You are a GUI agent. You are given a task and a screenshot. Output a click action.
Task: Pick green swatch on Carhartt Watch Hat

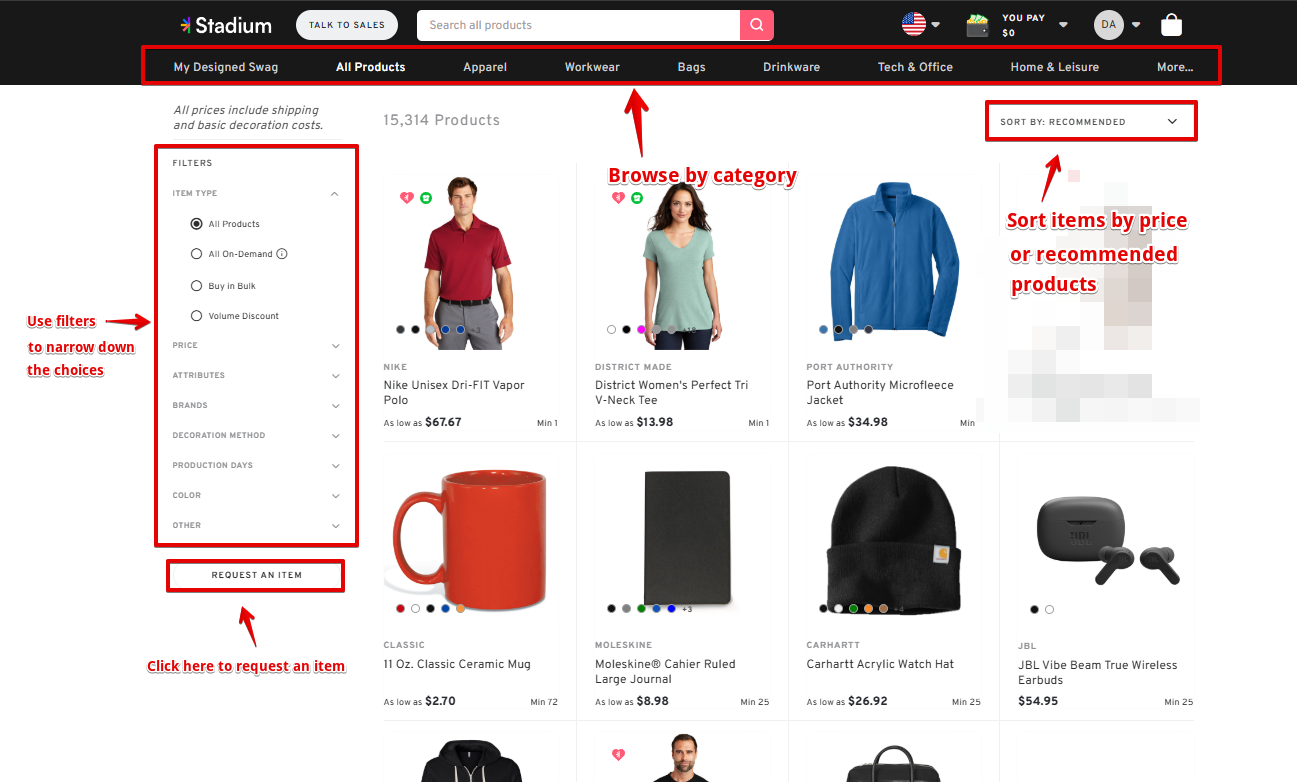point(853,608)
